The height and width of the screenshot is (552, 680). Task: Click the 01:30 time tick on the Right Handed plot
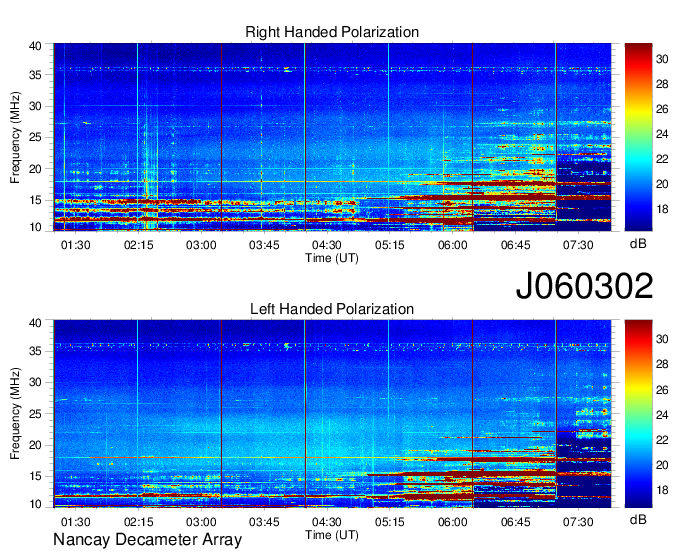point(75,245)
